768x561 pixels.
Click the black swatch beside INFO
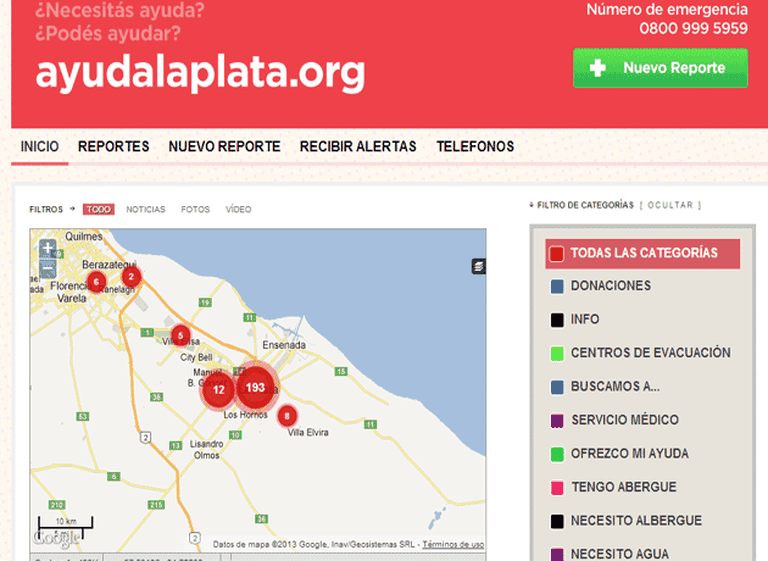pyautogui.click(x=557, y=320)
